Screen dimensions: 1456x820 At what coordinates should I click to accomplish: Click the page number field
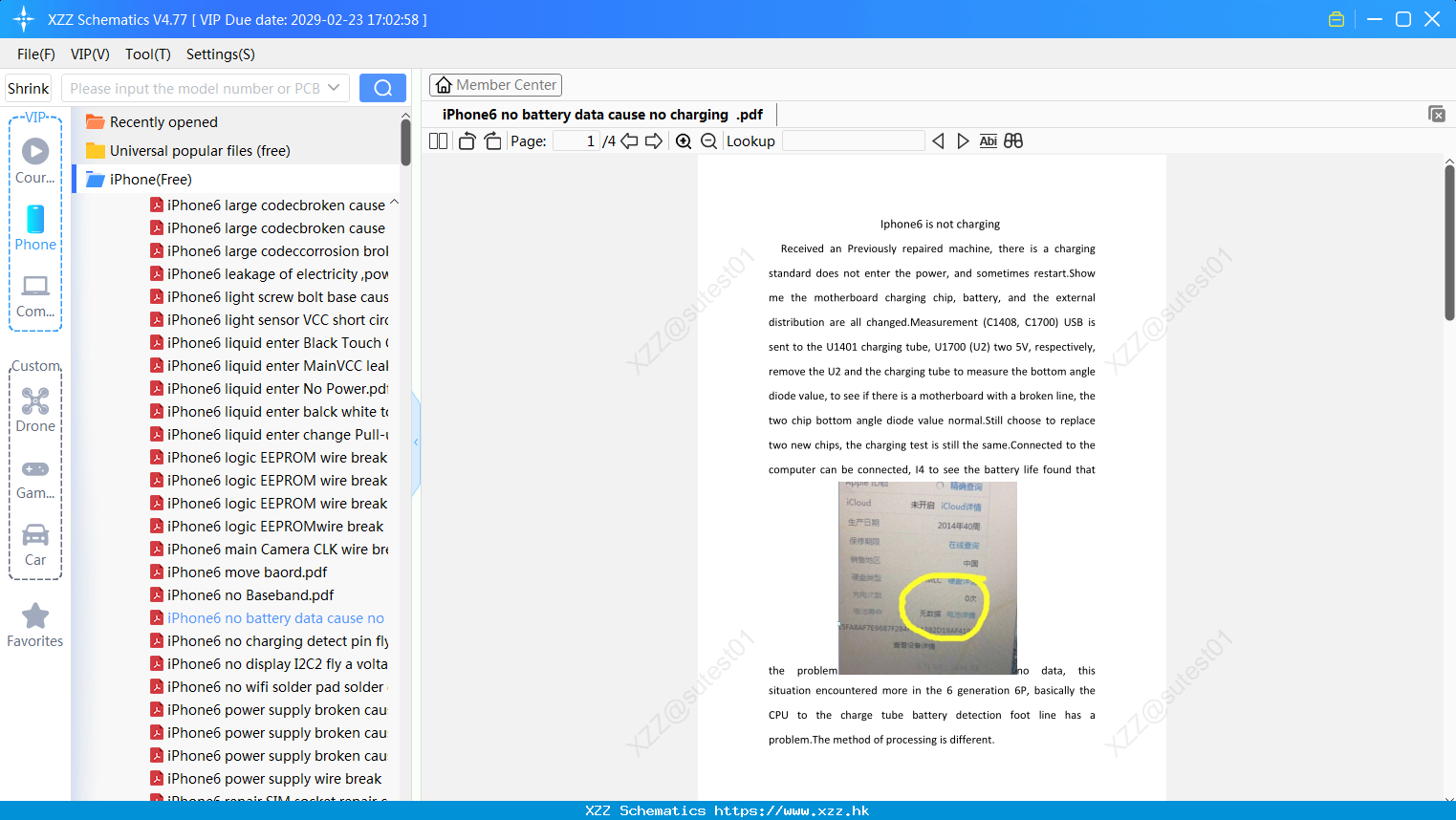576,141
